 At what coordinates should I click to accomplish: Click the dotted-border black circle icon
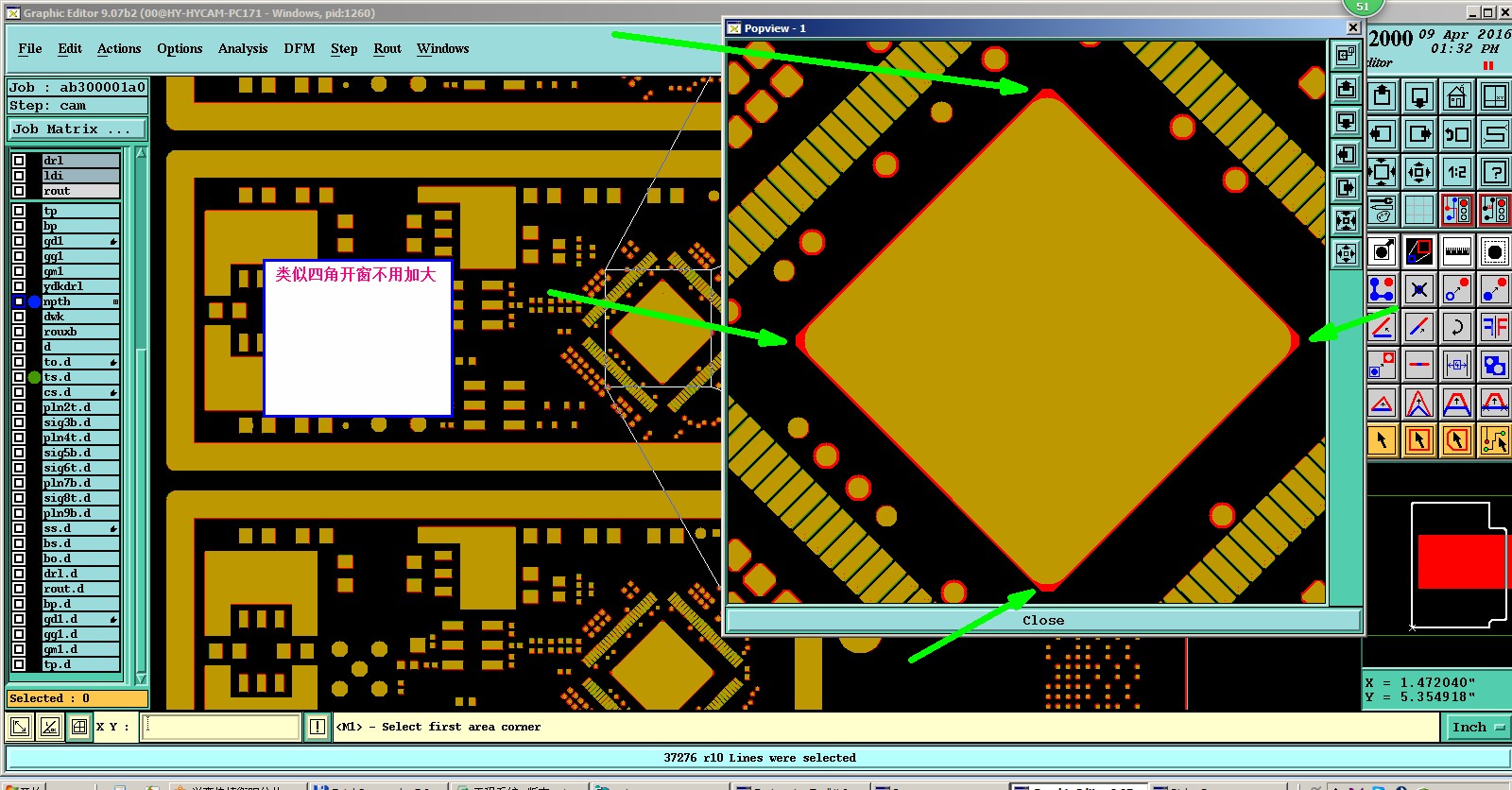pyautogui.click(x=1495, y=251)
